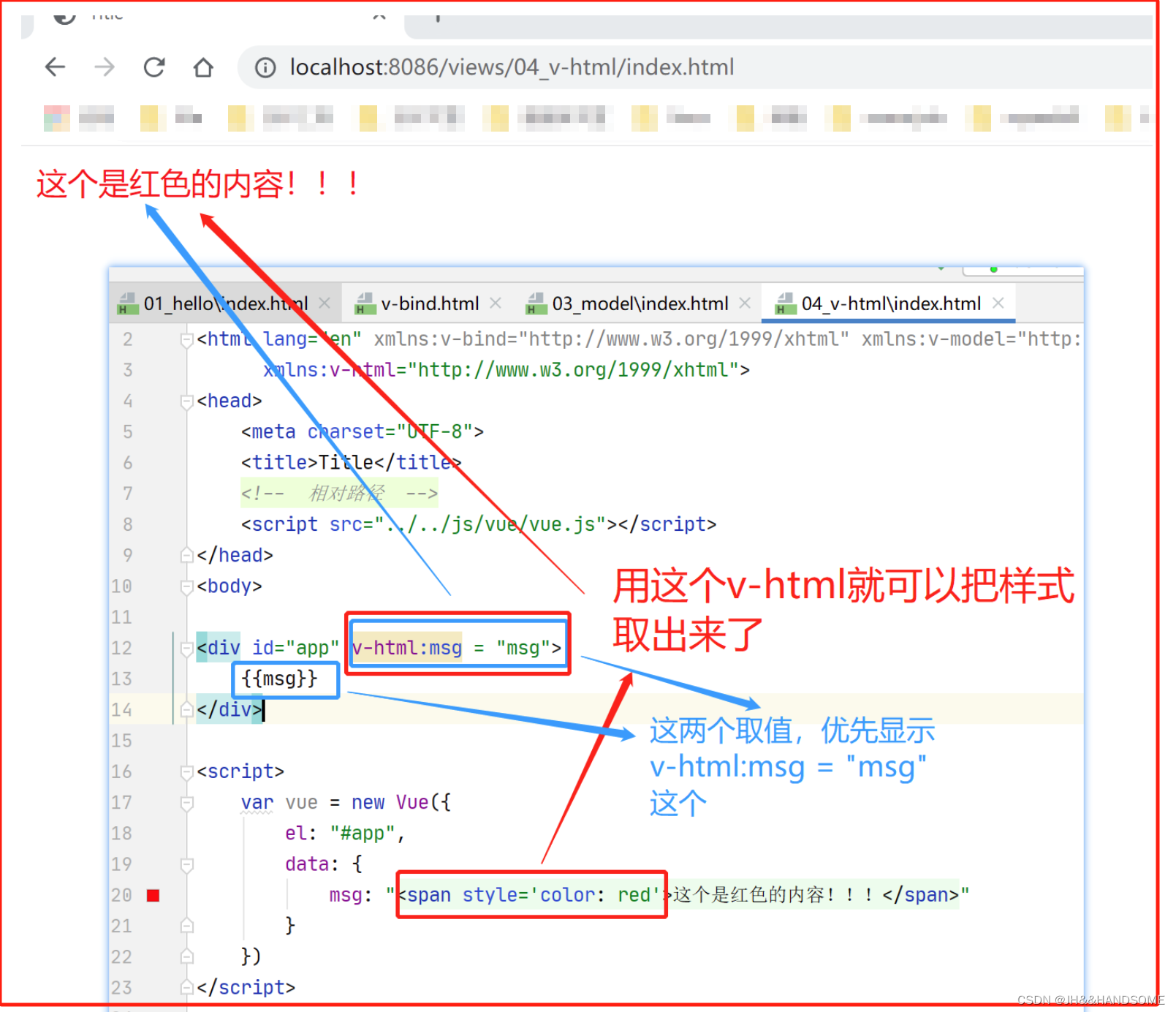Close the v-bind.html editor tab
The height and width of the screenshot is (1012, 1176).
point(496,303)
